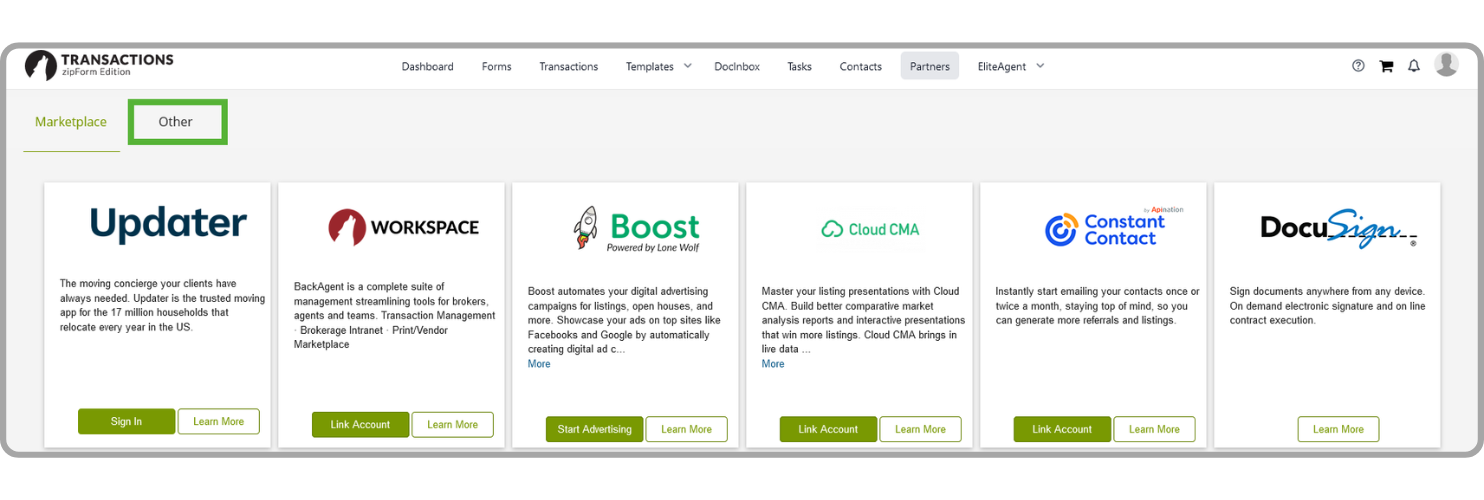Click Link Account on the Workspace card
This screenshot has height=500, width=1484.
point(360,424)
